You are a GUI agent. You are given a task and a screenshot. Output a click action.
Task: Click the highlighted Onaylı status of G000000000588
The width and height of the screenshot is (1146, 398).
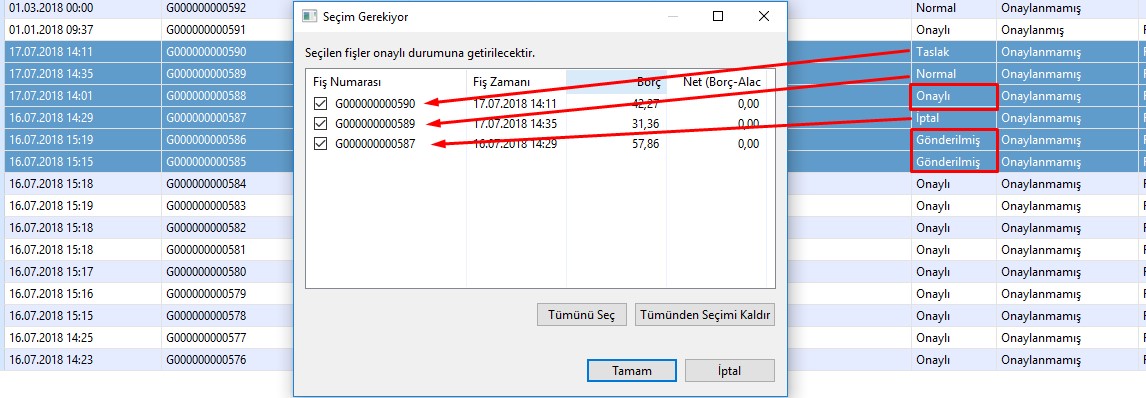[954, 96]
